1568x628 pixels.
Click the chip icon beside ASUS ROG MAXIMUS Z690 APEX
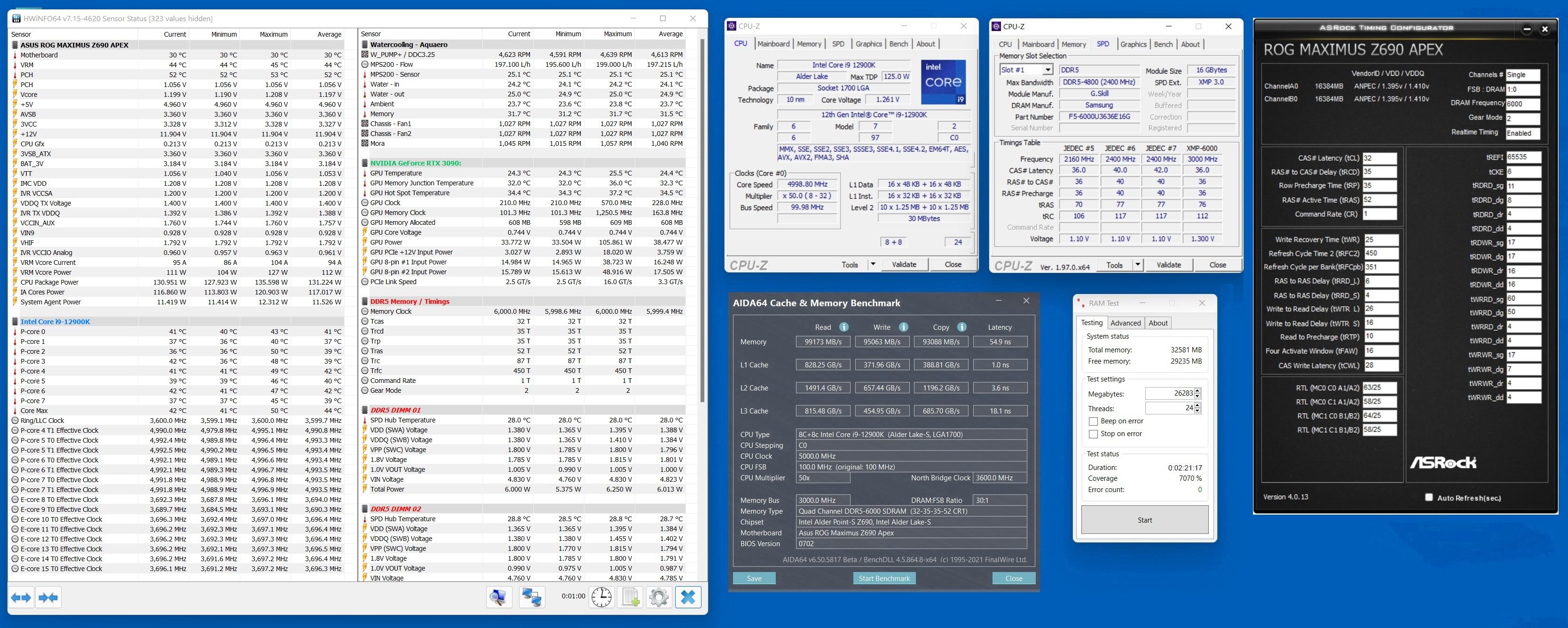pyautogui.click(x=15, y=45)
